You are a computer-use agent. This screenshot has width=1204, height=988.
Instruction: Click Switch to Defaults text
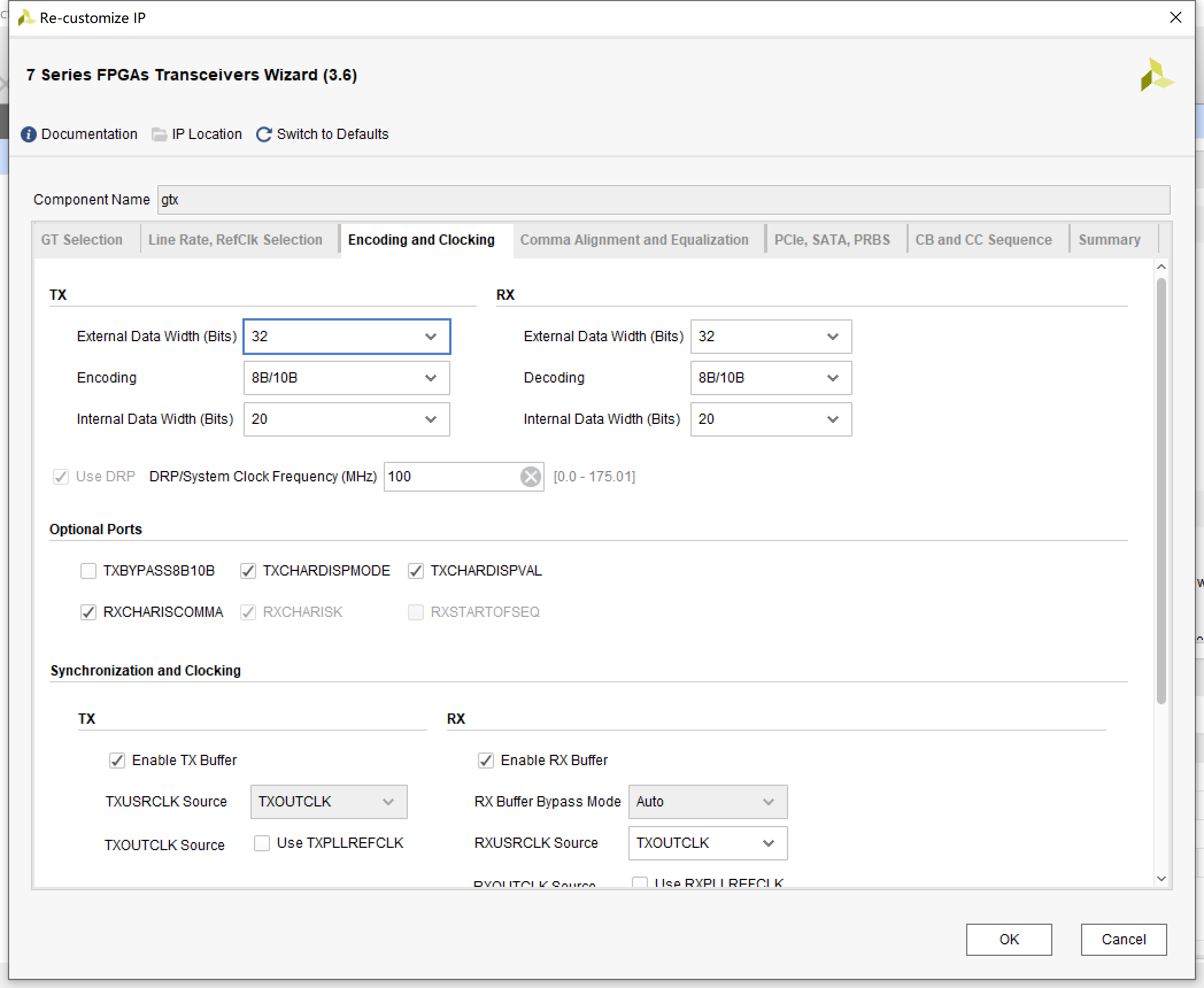(333, 134)
